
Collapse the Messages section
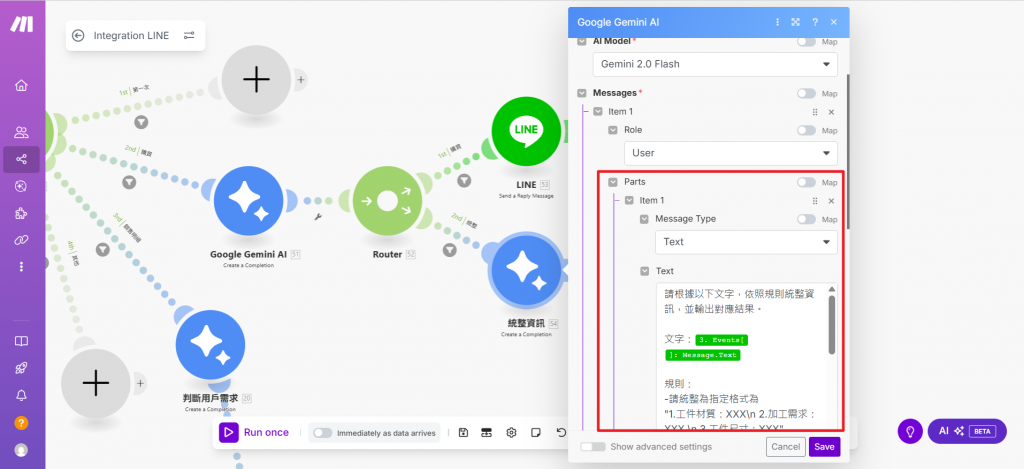pos(581,93)
